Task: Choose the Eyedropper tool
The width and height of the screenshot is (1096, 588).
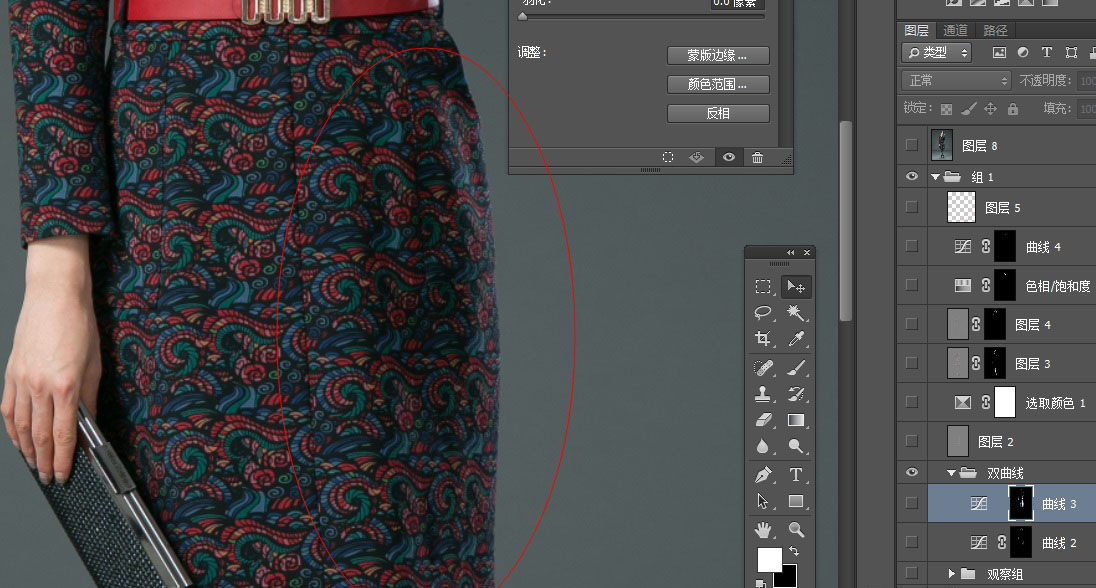Action: 796,340
